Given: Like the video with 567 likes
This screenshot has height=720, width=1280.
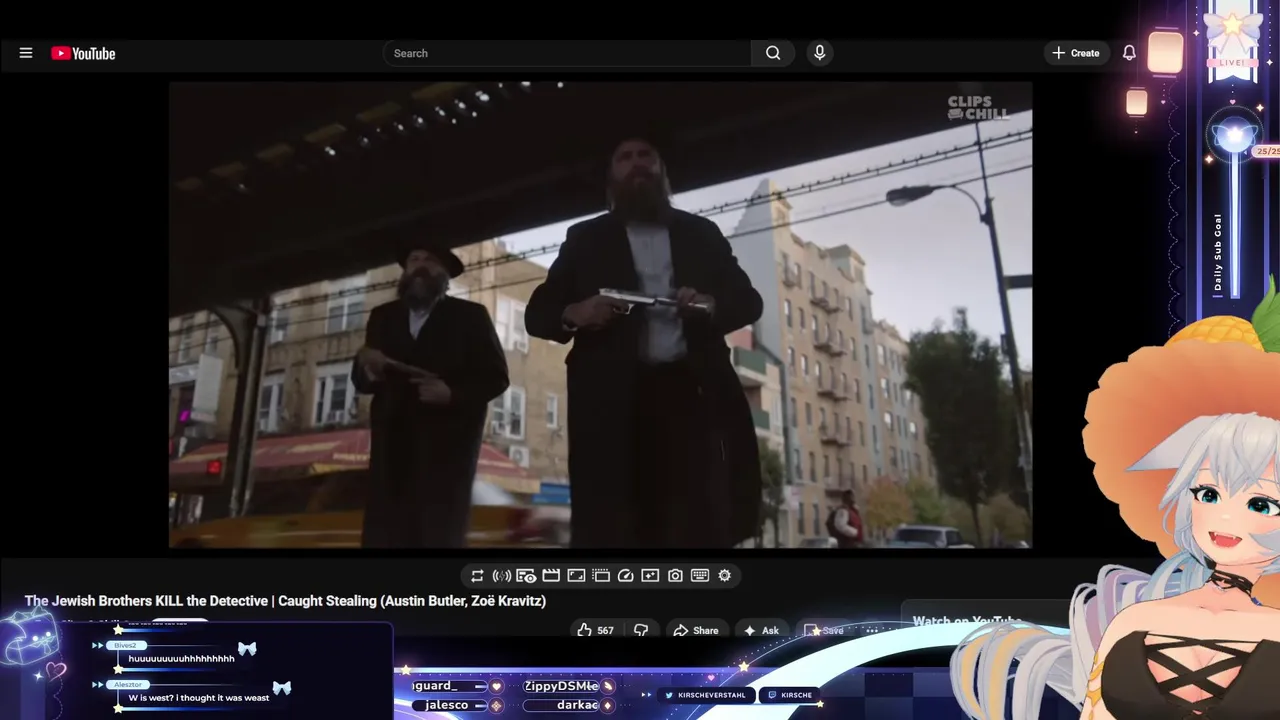Looking at the screenshot, I should click(x=595, y=630).
